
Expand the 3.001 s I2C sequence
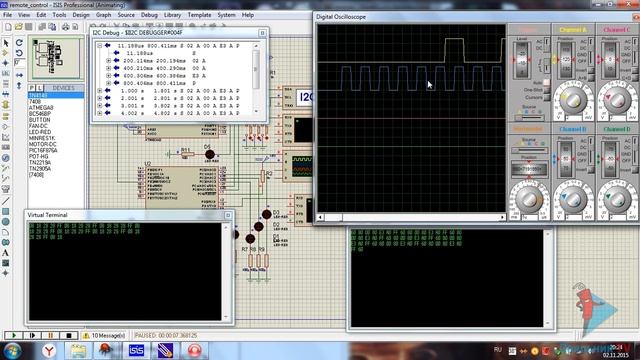(x=100, y=105)
